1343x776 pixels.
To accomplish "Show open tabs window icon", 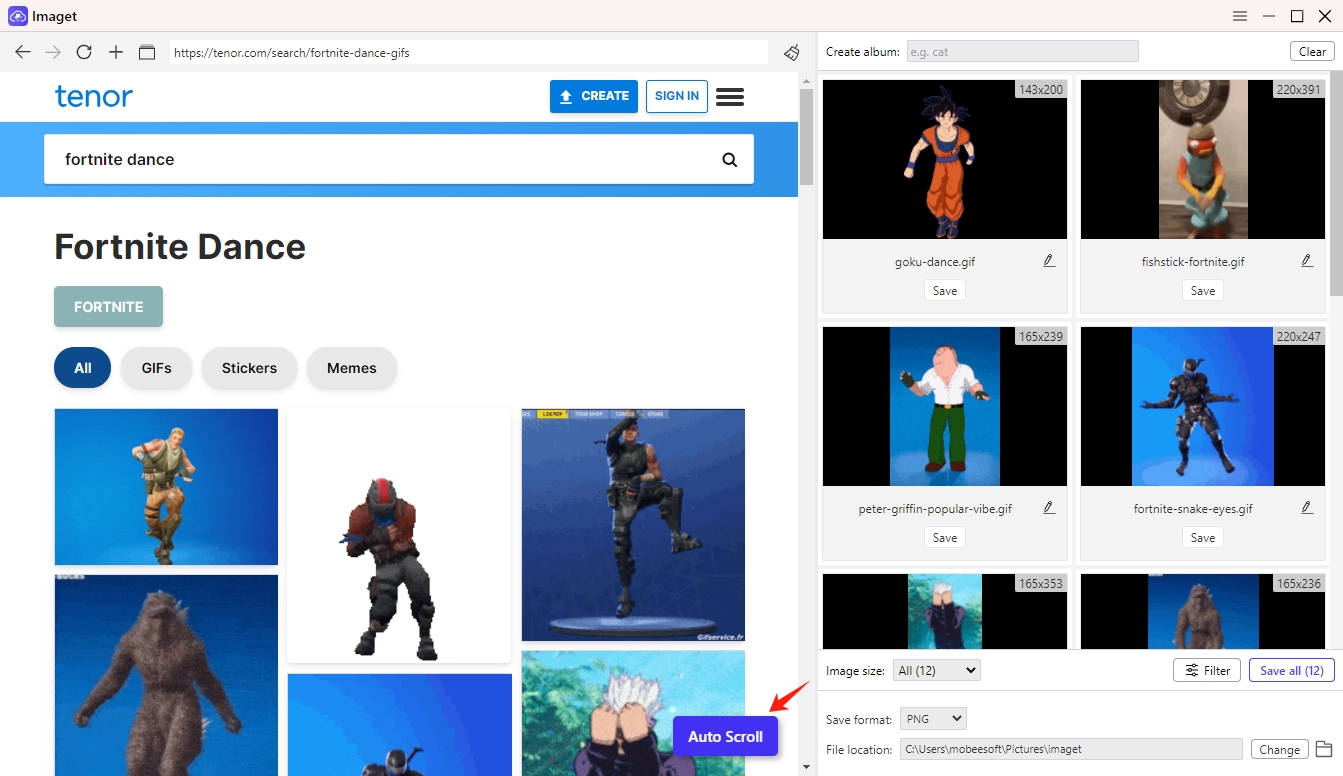I will pyautogui.click(x=147, y=52).
